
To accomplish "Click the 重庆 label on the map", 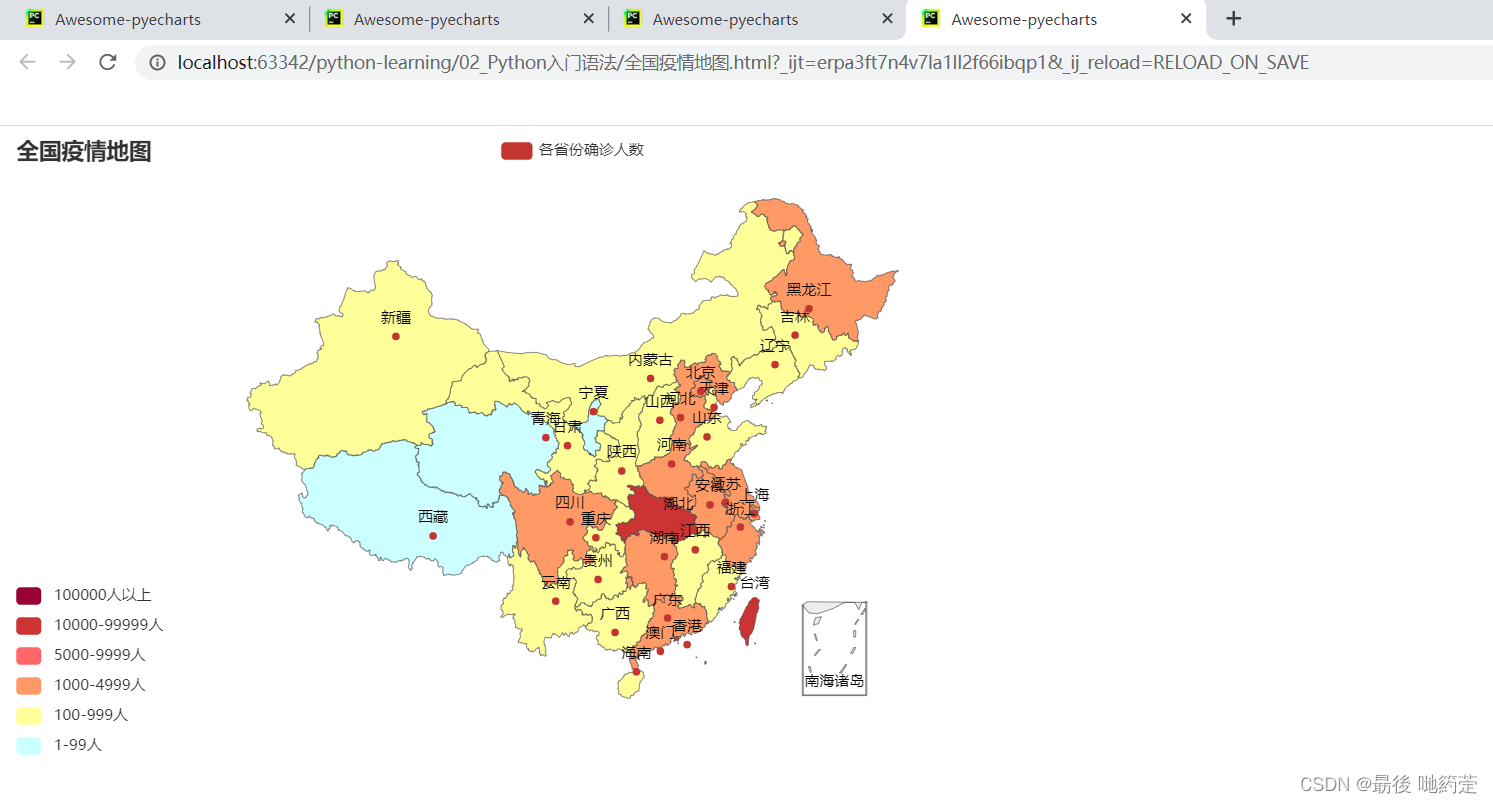I will (595, 520).
